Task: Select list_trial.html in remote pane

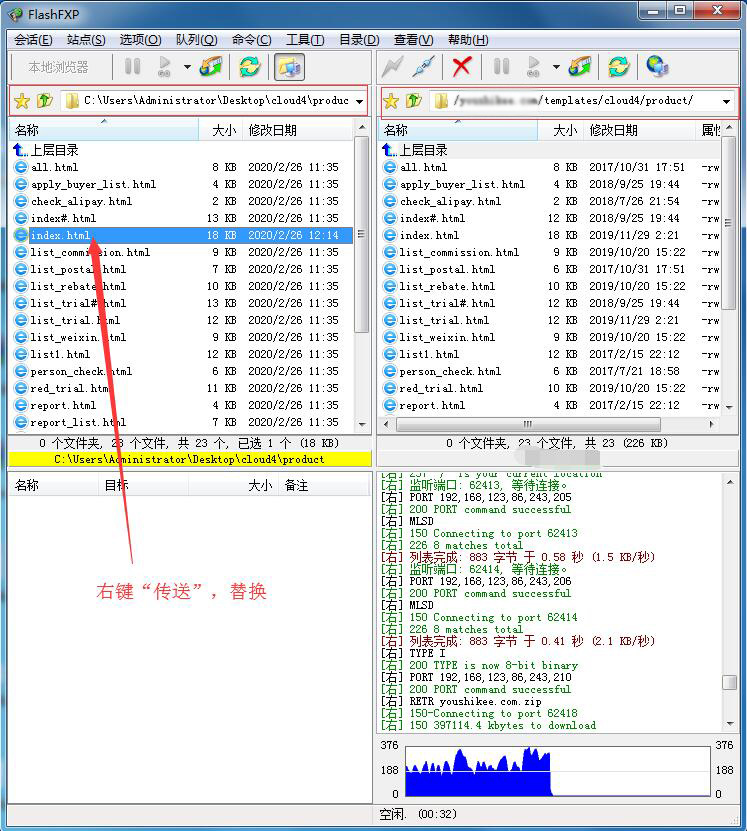Action: [x=444, y=320]
